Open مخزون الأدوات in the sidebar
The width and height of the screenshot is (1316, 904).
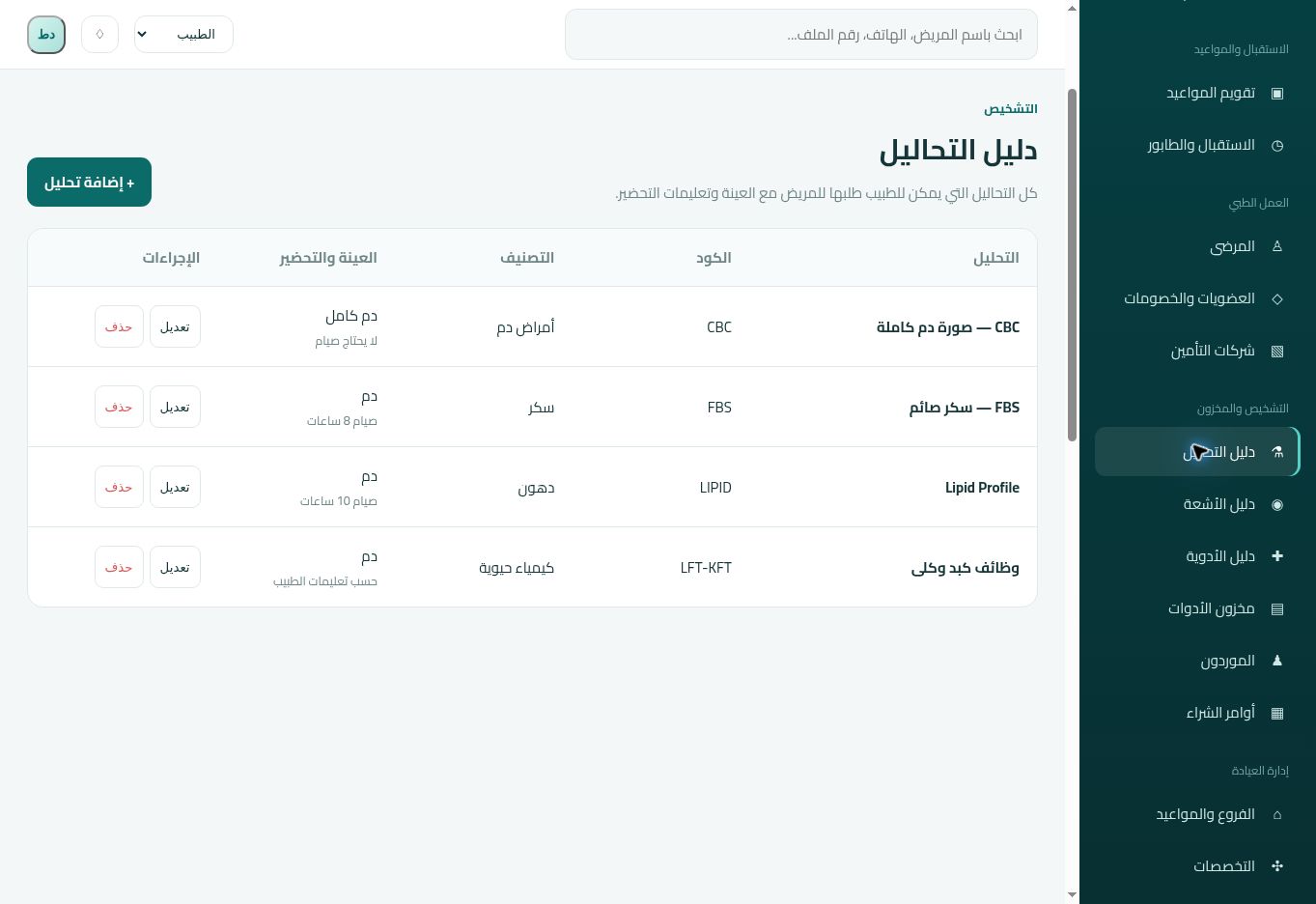pos(1197,608)
